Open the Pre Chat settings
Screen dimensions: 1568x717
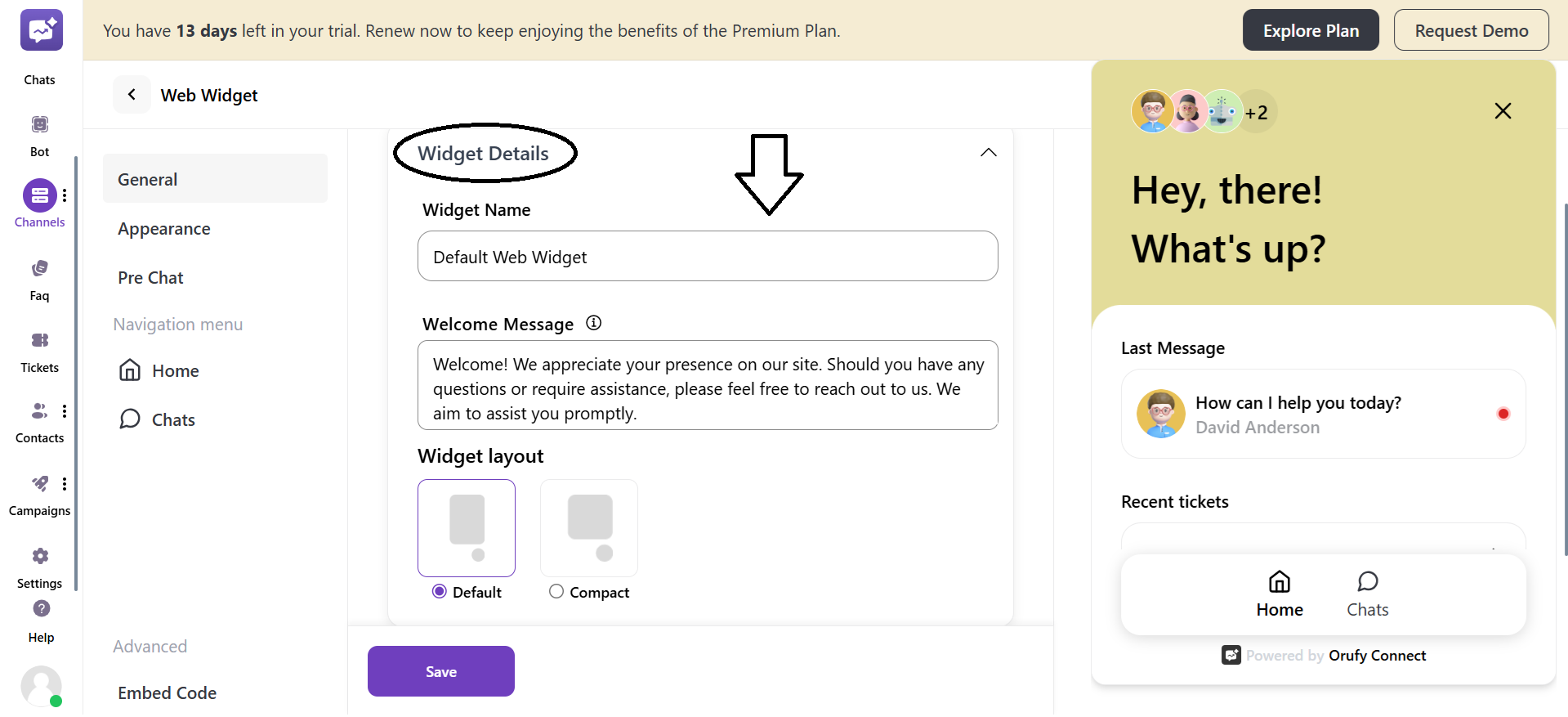[150, 277]
